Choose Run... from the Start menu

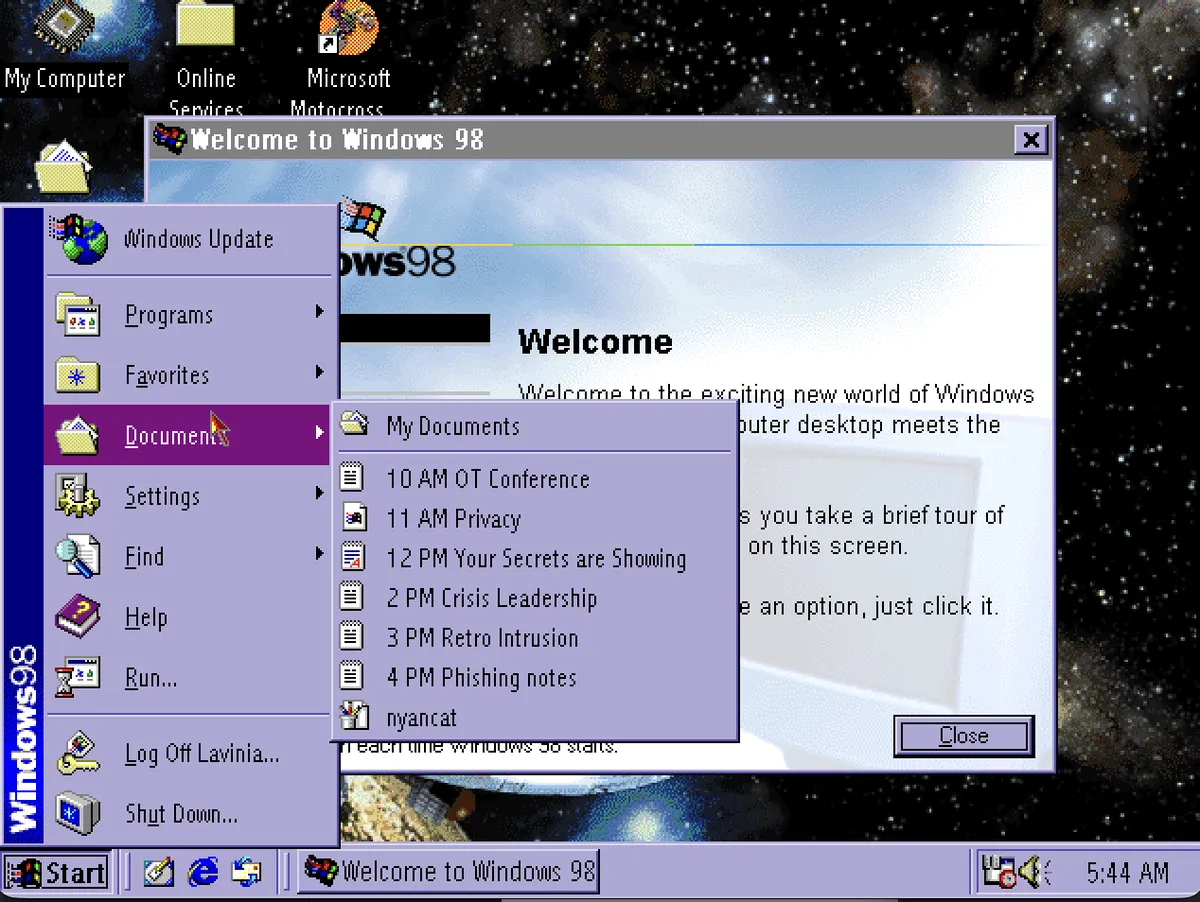(187, 677)
